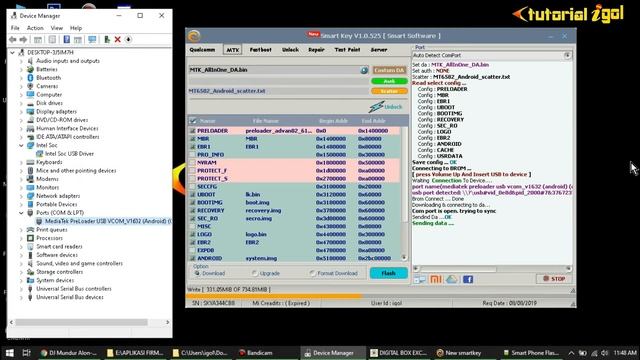Select the Upgrade radio option
Viewport: 640px width, 360px height.
(255, 273)
